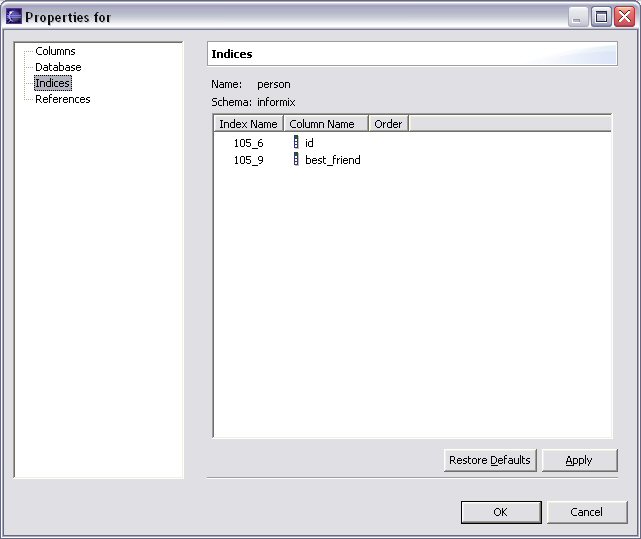Sort by the Index Name column header

click(x=248, y=124)
